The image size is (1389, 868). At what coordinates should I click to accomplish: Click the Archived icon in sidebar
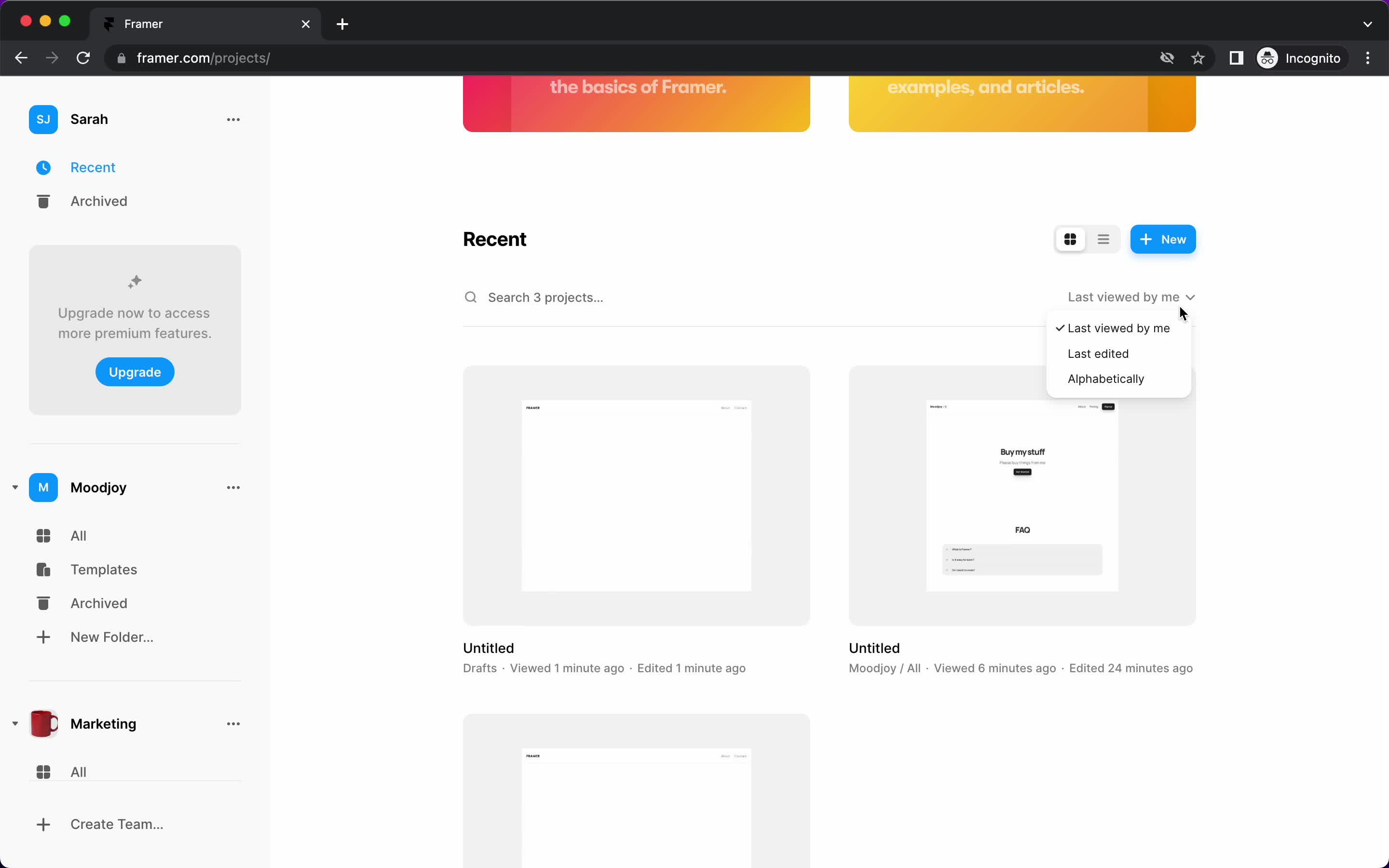tap(43, 201)
